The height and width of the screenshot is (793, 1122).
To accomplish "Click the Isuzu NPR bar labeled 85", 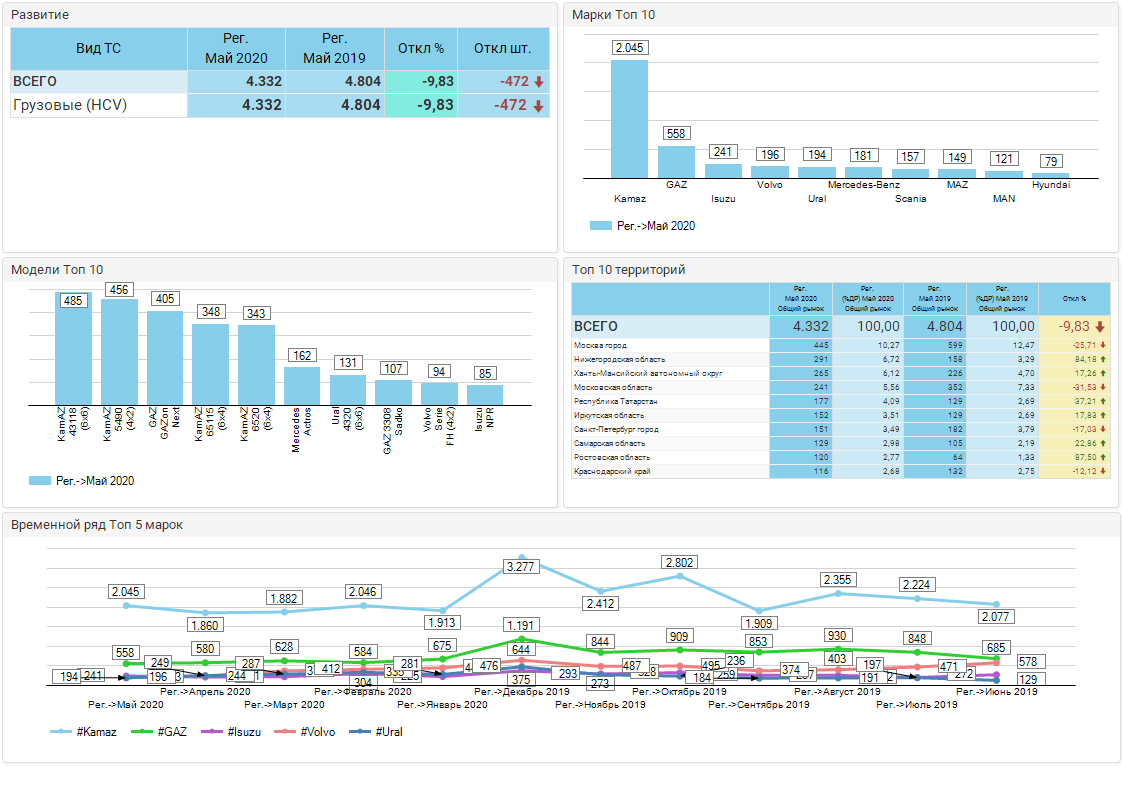I will click(x=485, y=395).
